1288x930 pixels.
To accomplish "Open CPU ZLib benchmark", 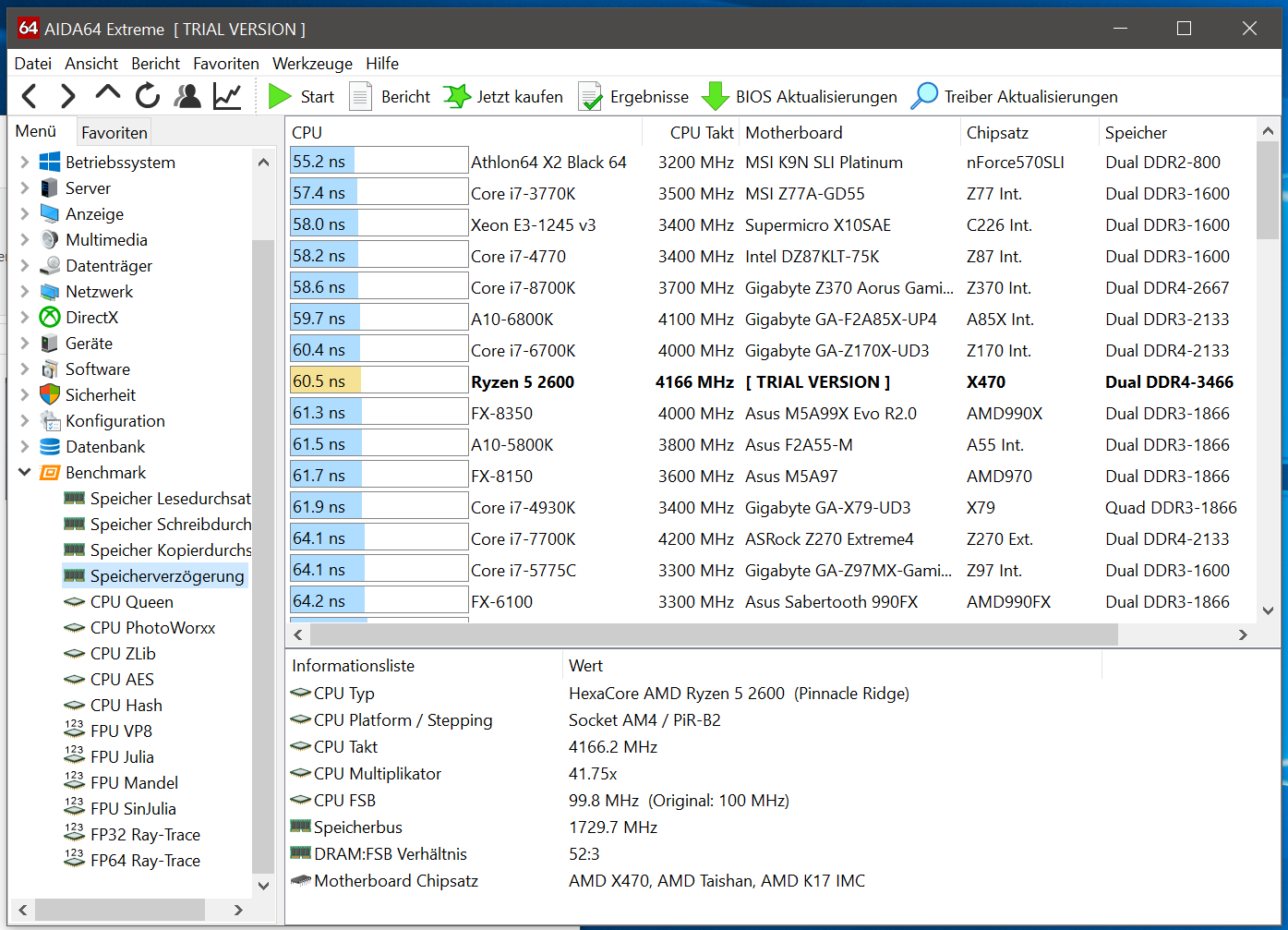I will pos(110,653).
